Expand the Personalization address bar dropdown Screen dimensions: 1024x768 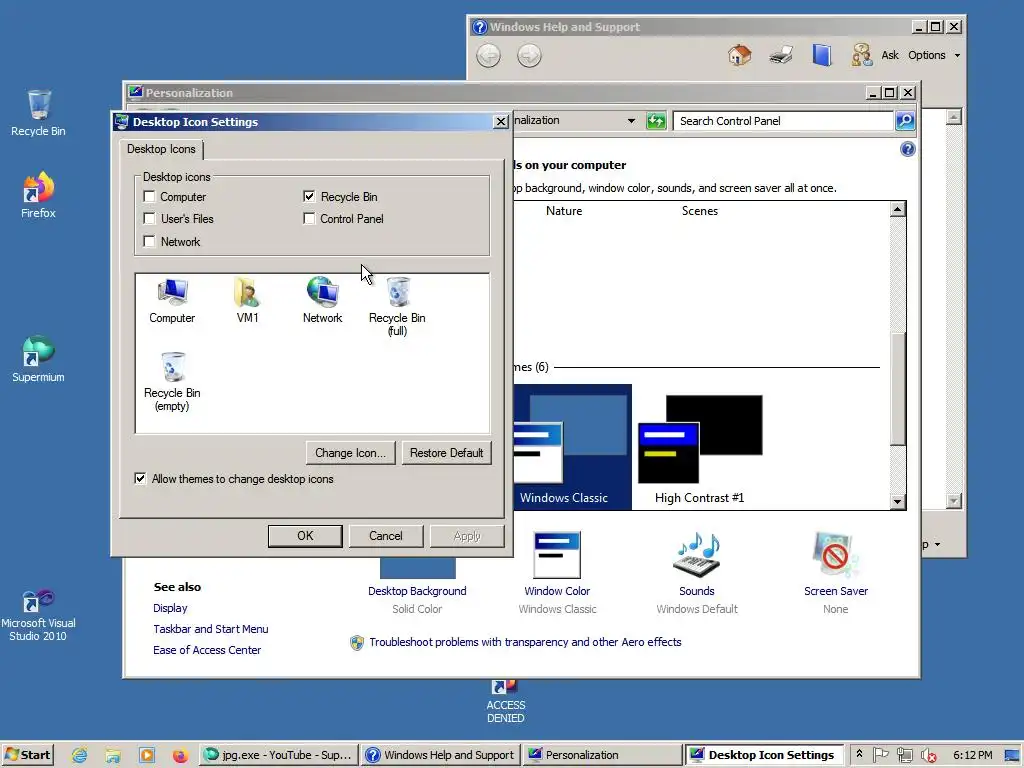[631, 121]
